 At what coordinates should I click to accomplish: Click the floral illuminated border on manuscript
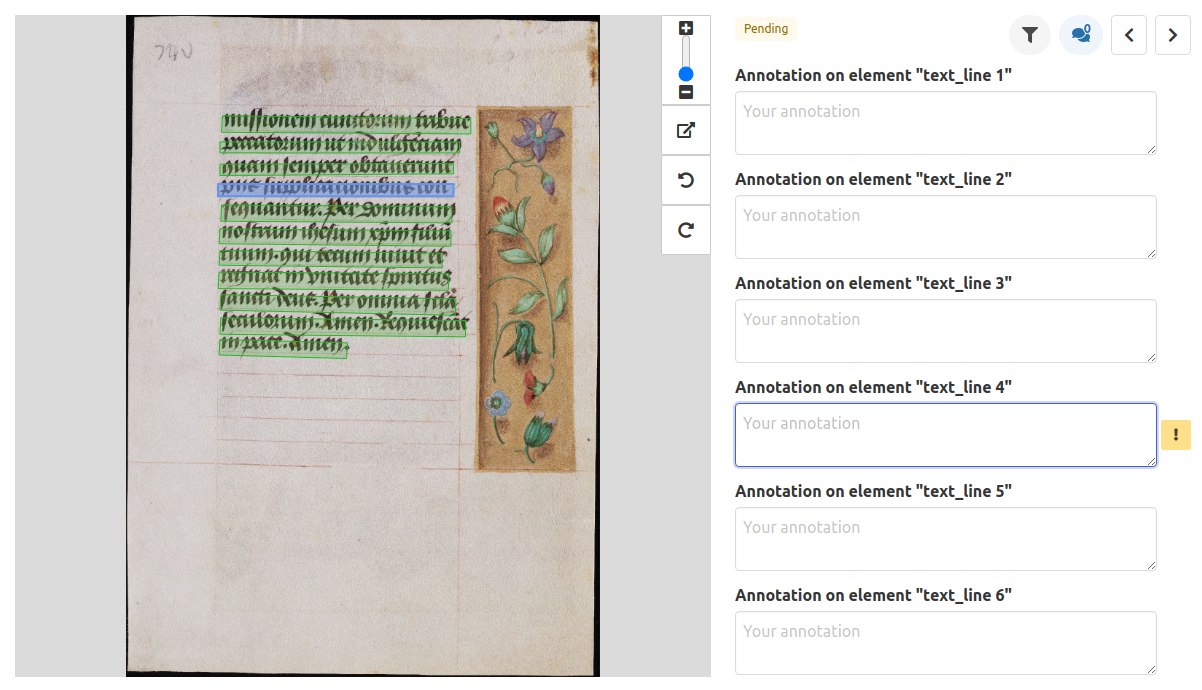click(524, 288)
